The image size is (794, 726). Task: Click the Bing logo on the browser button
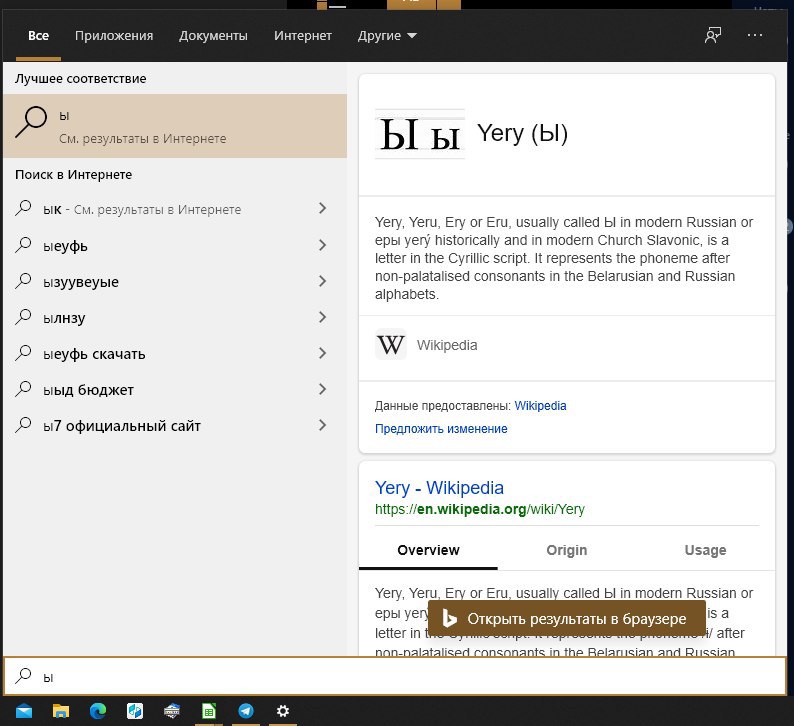[x=449, y=618]
